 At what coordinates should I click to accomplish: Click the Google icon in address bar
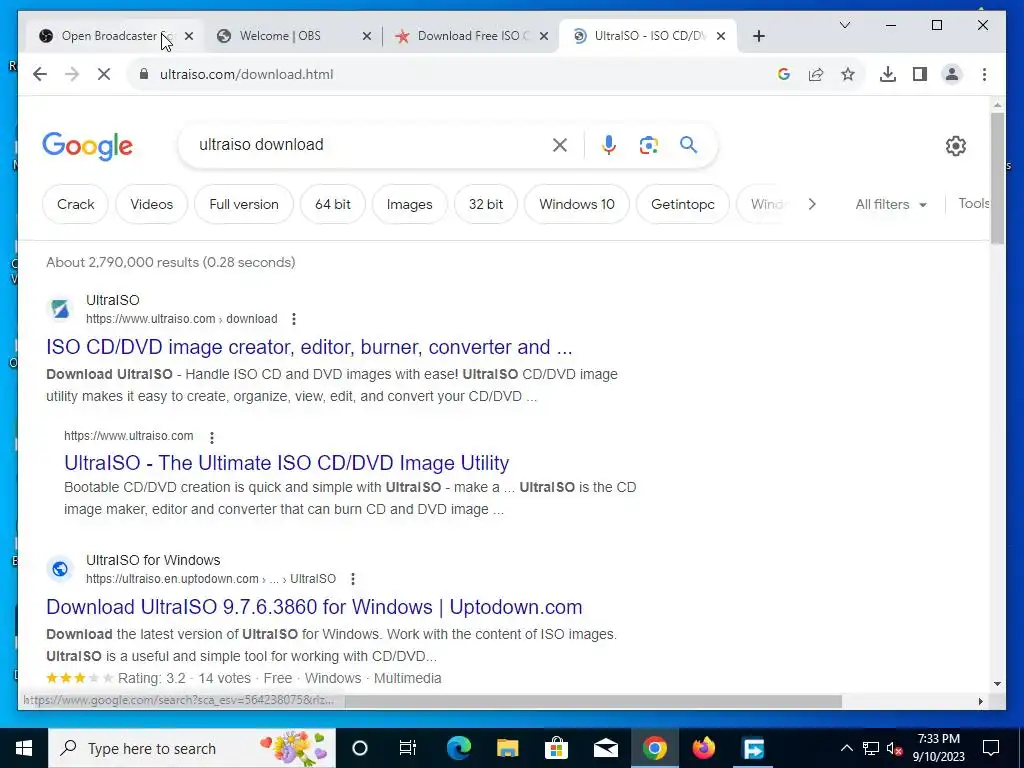(784, 74)
